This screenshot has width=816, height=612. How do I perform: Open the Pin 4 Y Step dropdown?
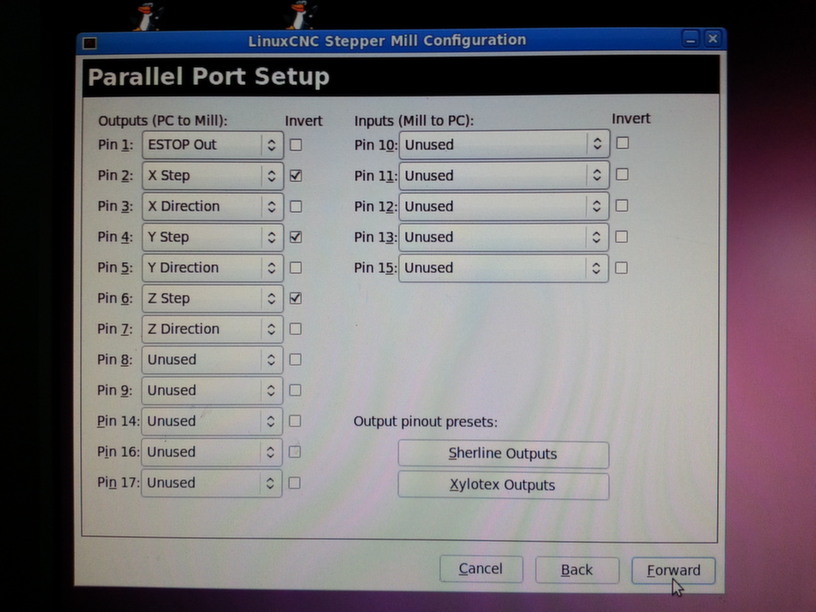pos(212,237)
